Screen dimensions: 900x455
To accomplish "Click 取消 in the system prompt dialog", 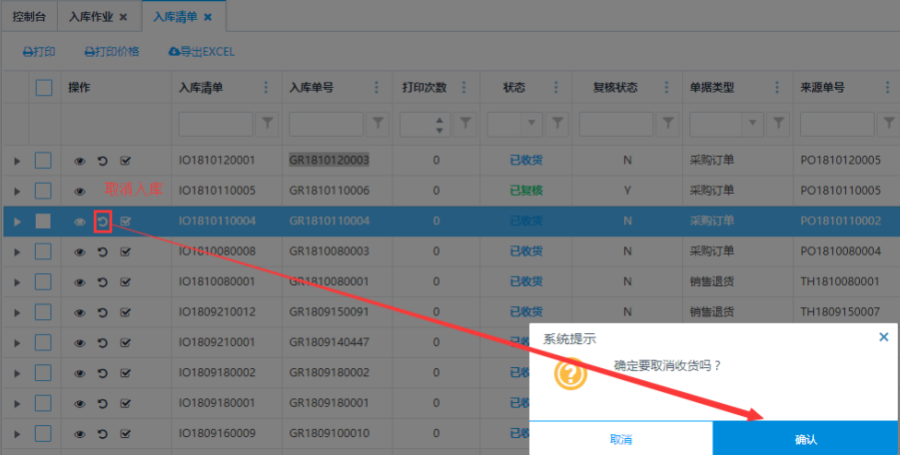I will click(620, 439).
